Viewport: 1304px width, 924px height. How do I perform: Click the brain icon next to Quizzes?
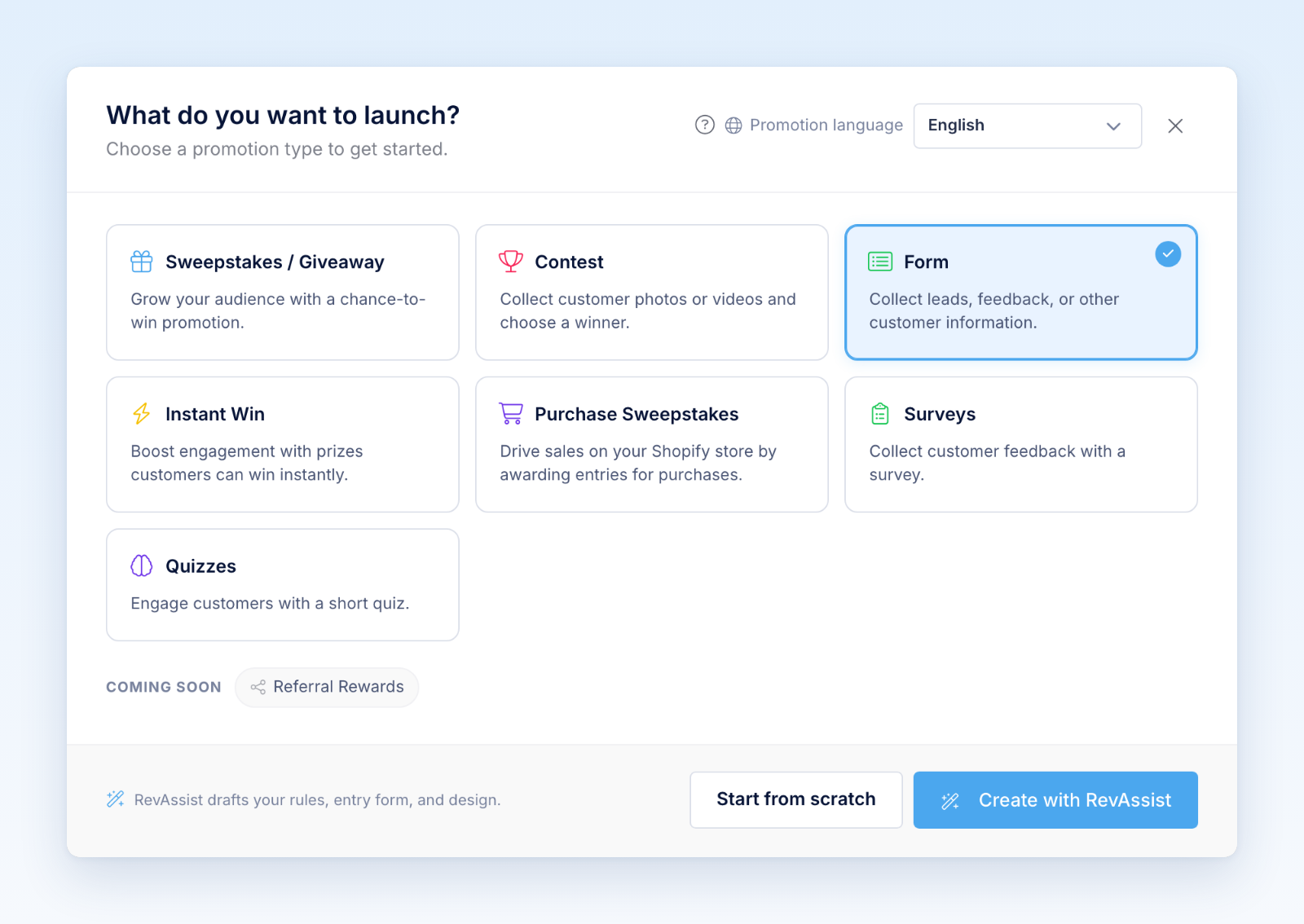142,565
